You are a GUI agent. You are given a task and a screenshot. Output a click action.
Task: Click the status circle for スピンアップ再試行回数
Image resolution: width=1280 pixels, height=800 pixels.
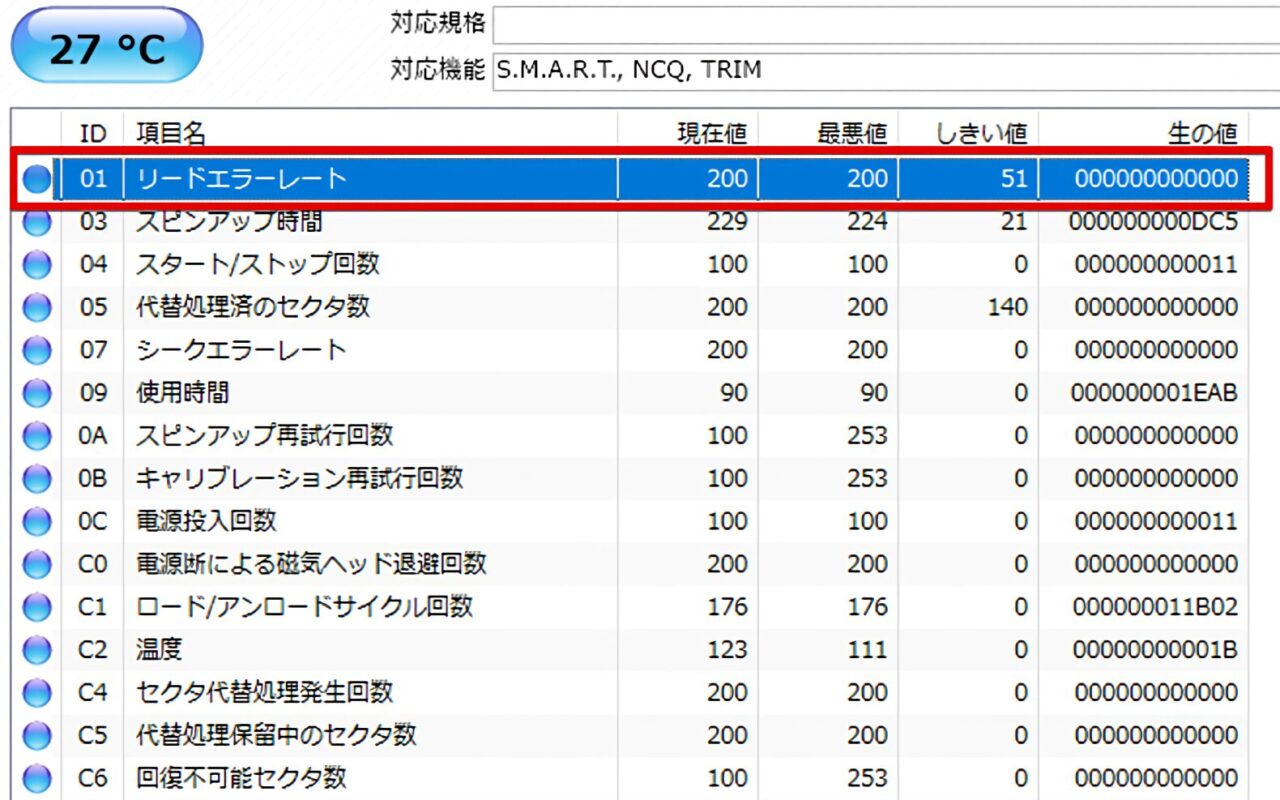tap(37, 437)
